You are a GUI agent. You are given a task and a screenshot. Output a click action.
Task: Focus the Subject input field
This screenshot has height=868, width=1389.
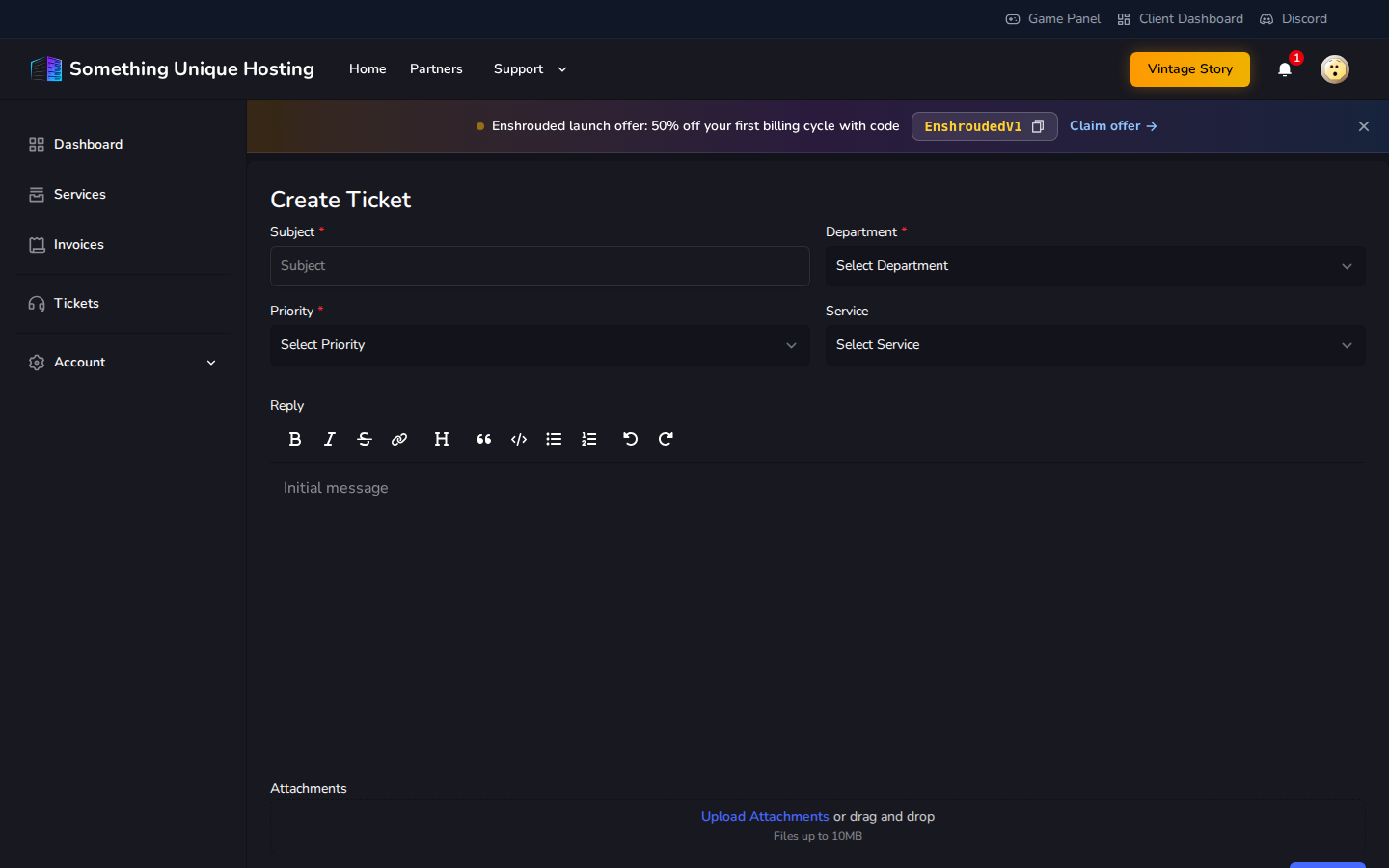[540, 266]
